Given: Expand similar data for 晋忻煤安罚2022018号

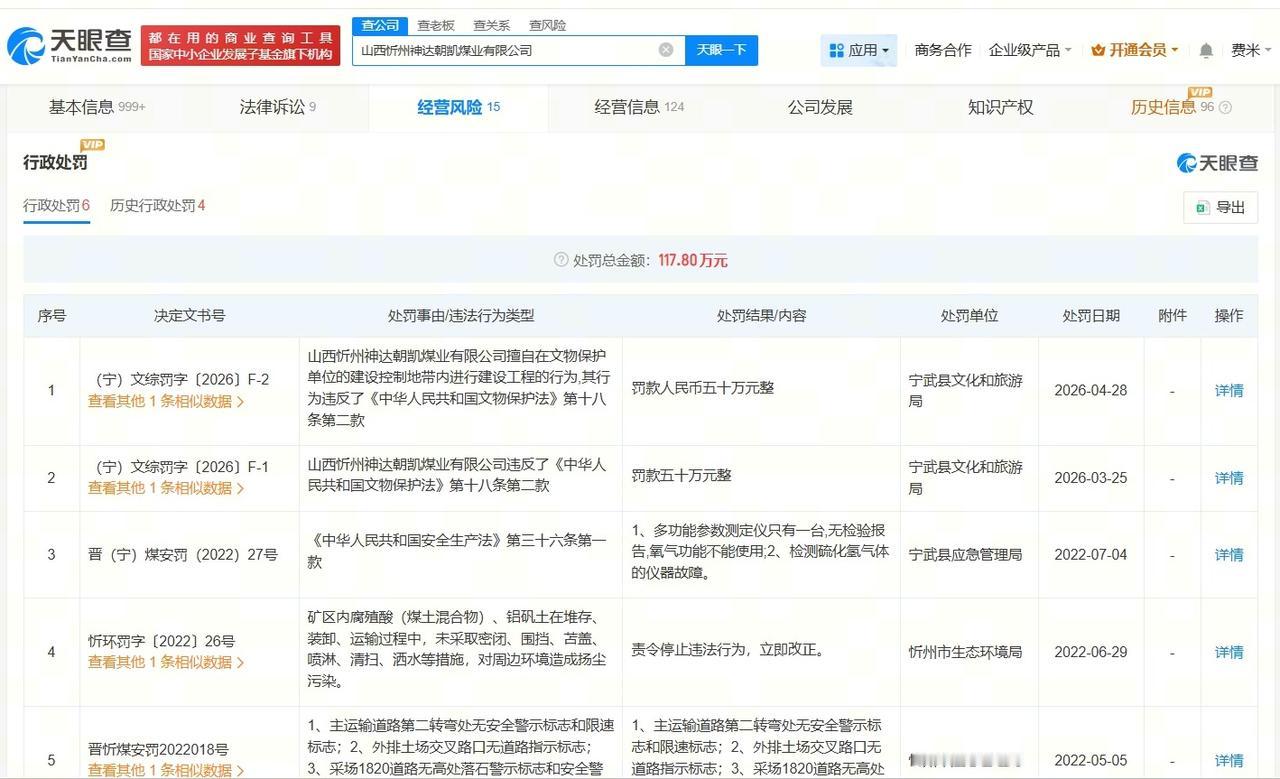Looking at the screenshot, I should (x=166, y=770).
